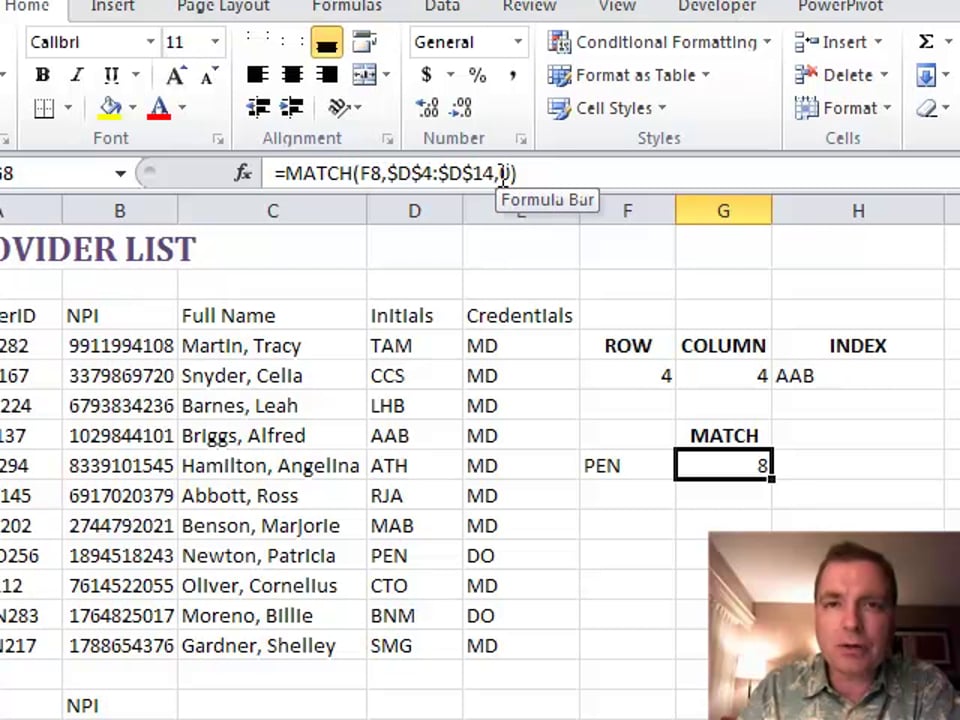This screenshot has height=720, width=960.
Task: Apply cell borders button
Action: (x=44, y=108)
